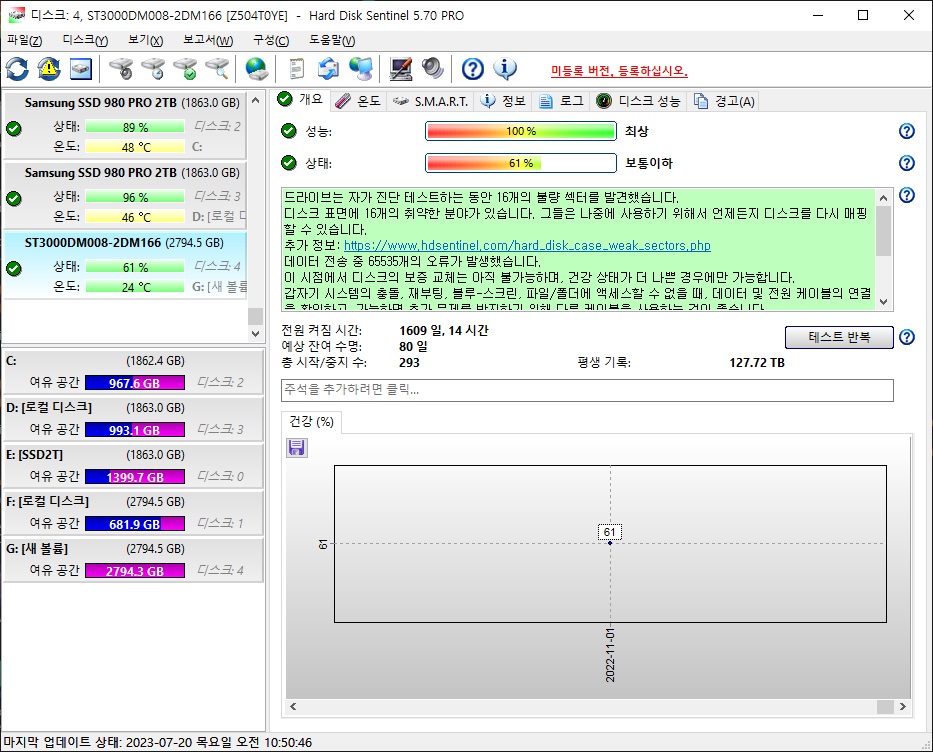Click the toolbar info bubble icon
The width and height of the screenshot is (933, 752).
tap(505, 69)
